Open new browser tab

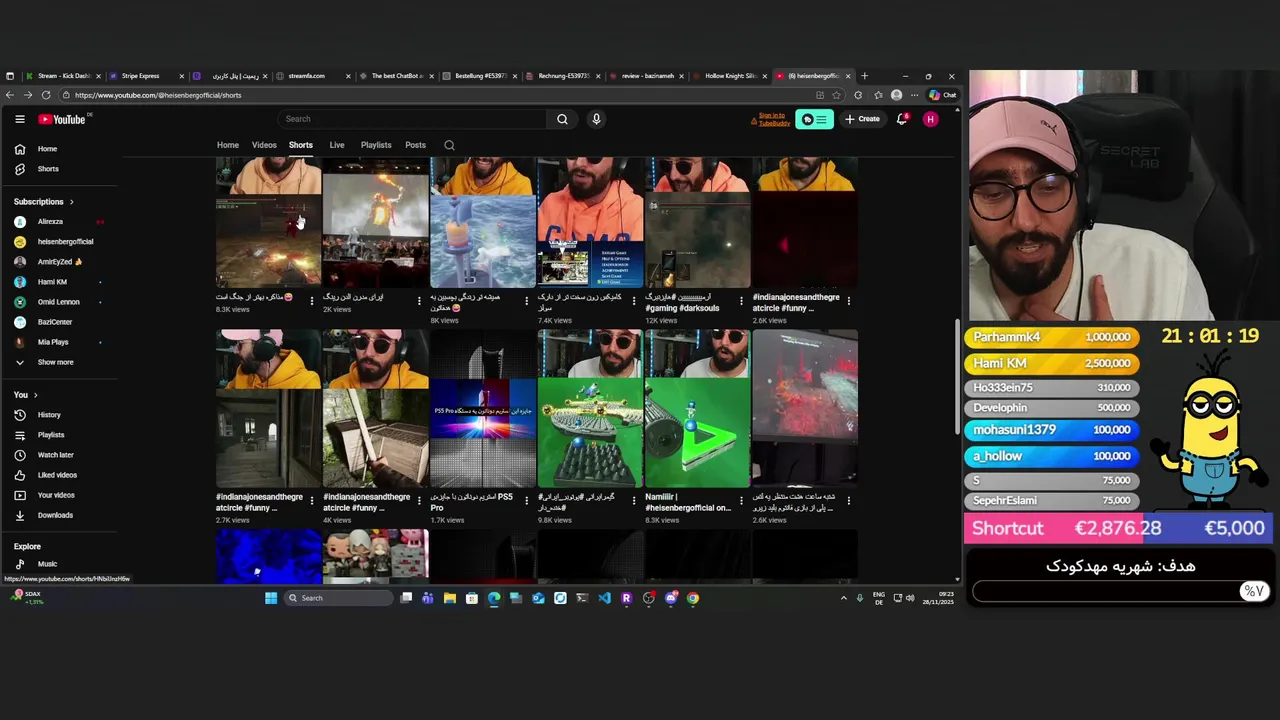(865, 76)
